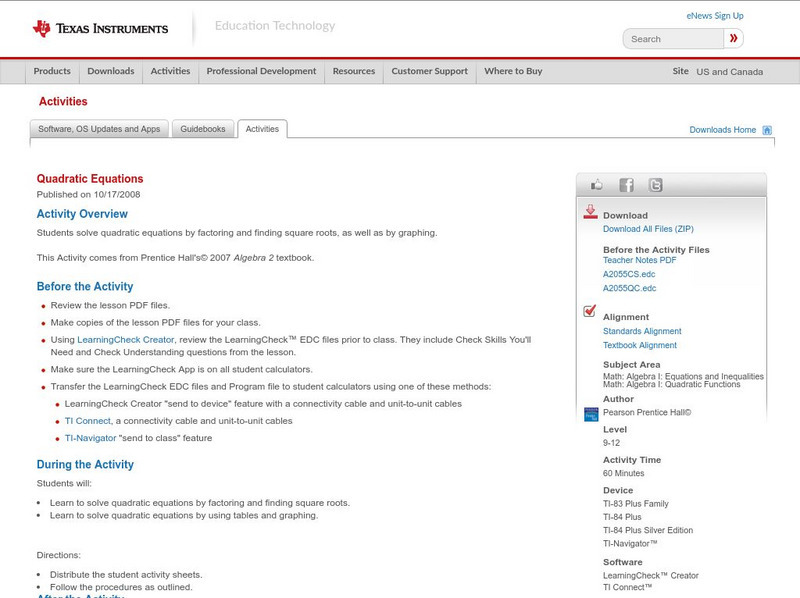This screenshot has width=800, height=598.
Task: Switch to the Guidebooks tab
Action: (x=203, y=129)
